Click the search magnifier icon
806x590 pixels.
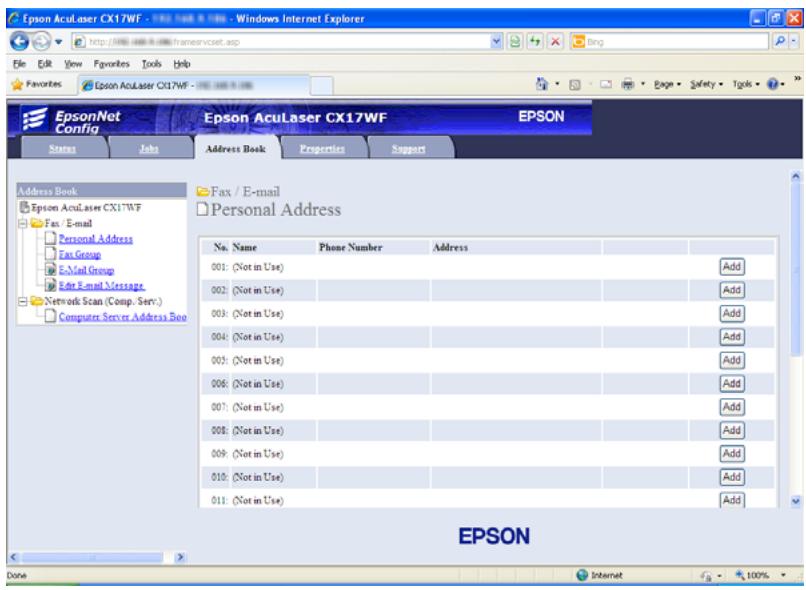(780, 41)
